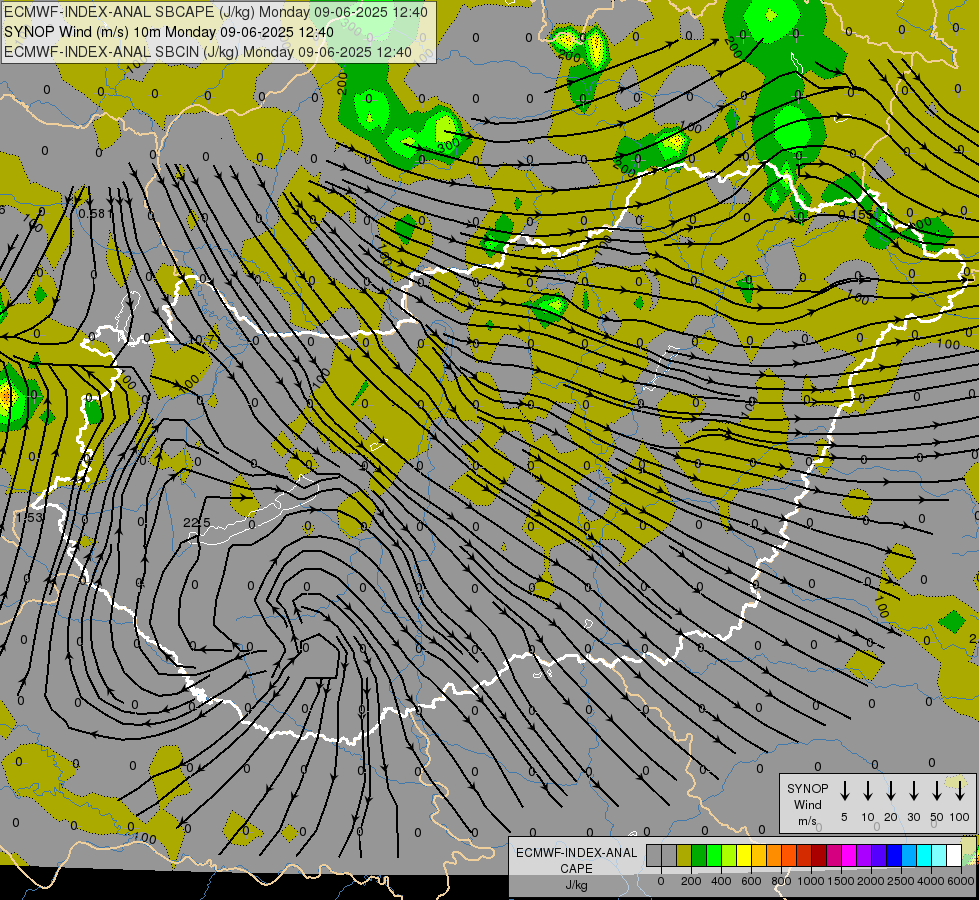Select the 50 m/s wind legend arrow
Viewport: 979px width, 900px height.
(x=937, y=790)
